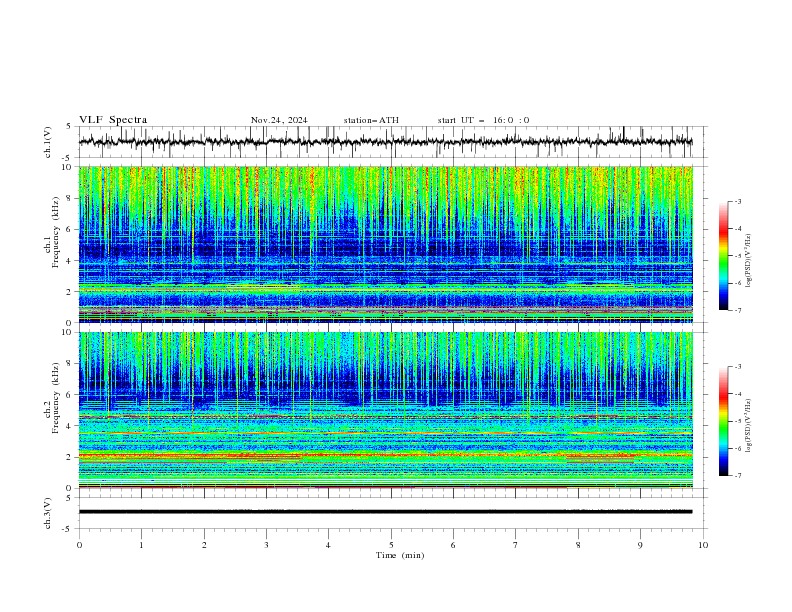Click the '-3' tick on the upper colorbar

738,201
